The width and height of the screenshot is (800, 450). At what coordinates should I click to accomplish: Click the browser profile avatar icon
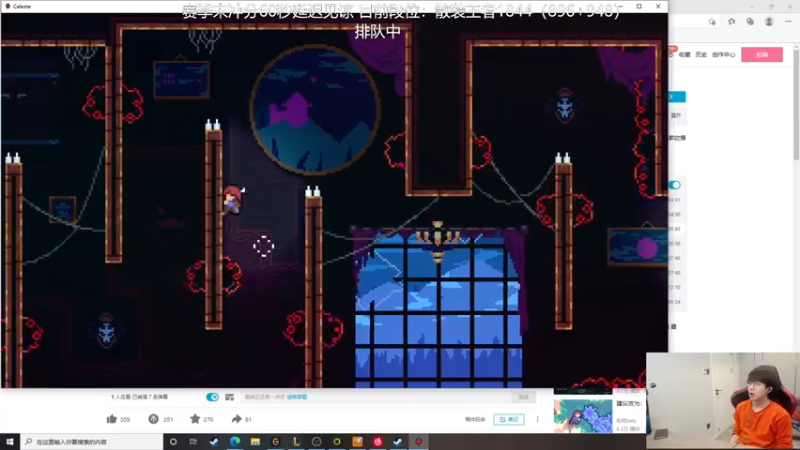pos(769,21)
